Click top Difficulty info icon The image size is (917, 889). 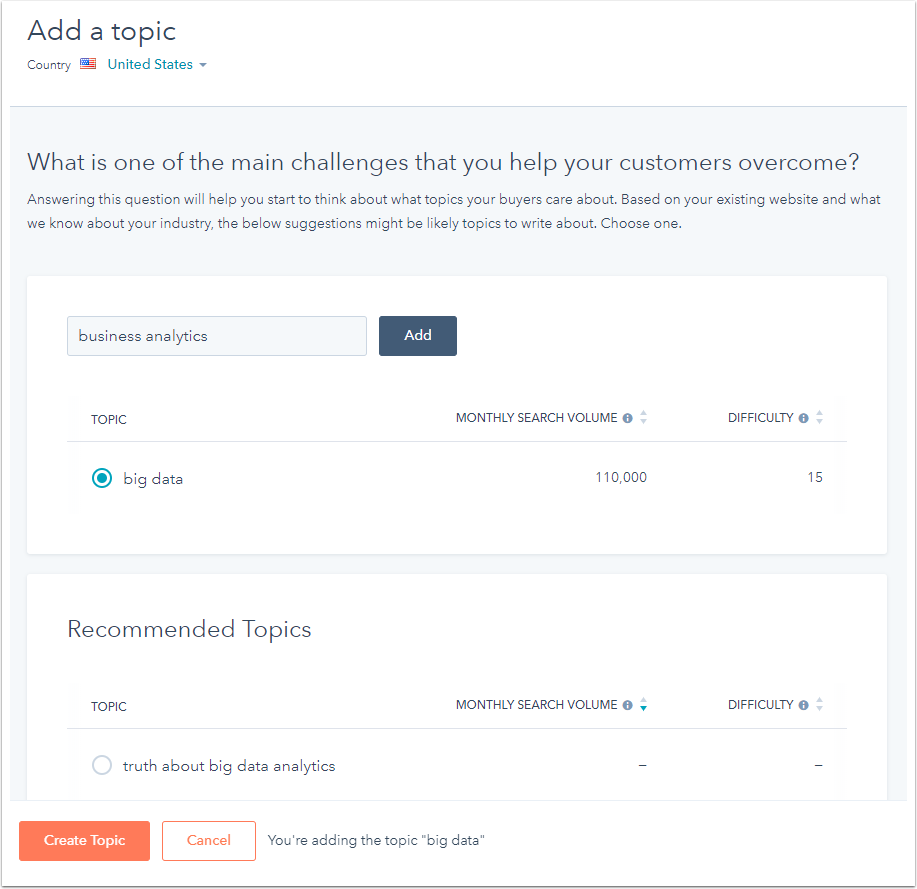coord(804,418)
